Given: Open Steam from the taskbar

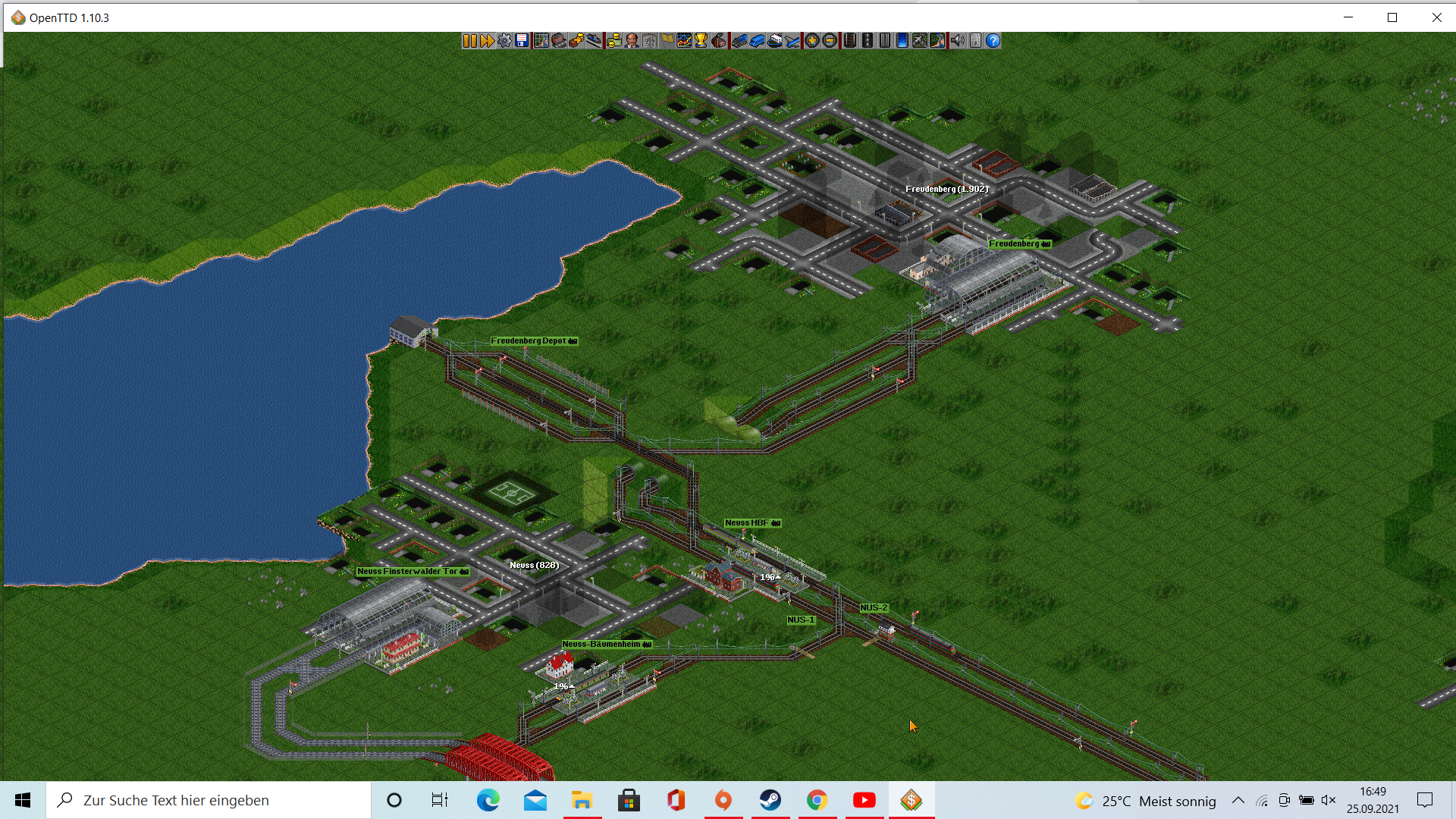Looking at the screenshot, I should tap(770, 800).
